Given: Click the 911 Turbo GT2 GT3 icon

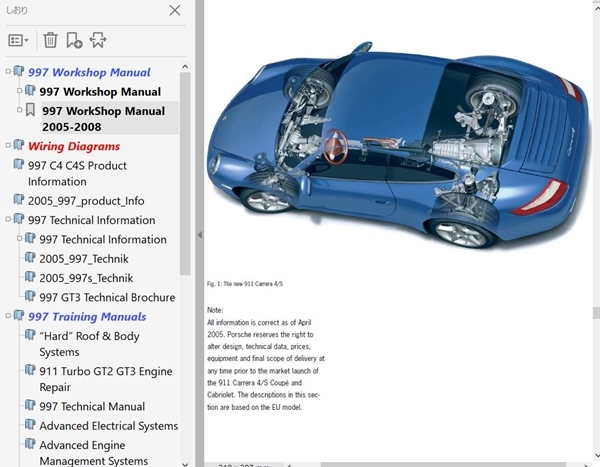Looking at the screenshot, I should pyautogui.click(x=30, y=370).
